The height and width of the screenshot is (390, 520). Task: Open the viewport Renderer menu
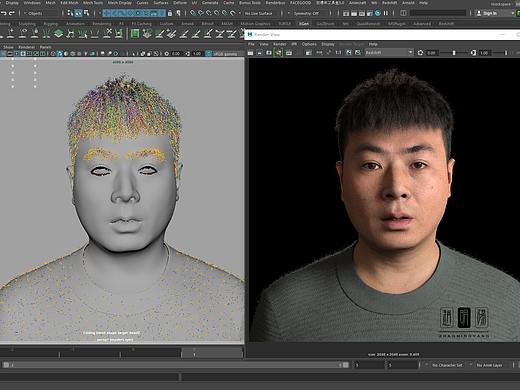click(27, 47)
